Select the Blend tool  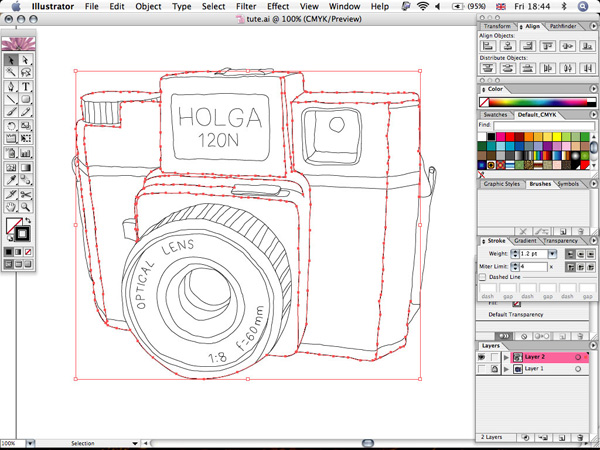point(25,180)
